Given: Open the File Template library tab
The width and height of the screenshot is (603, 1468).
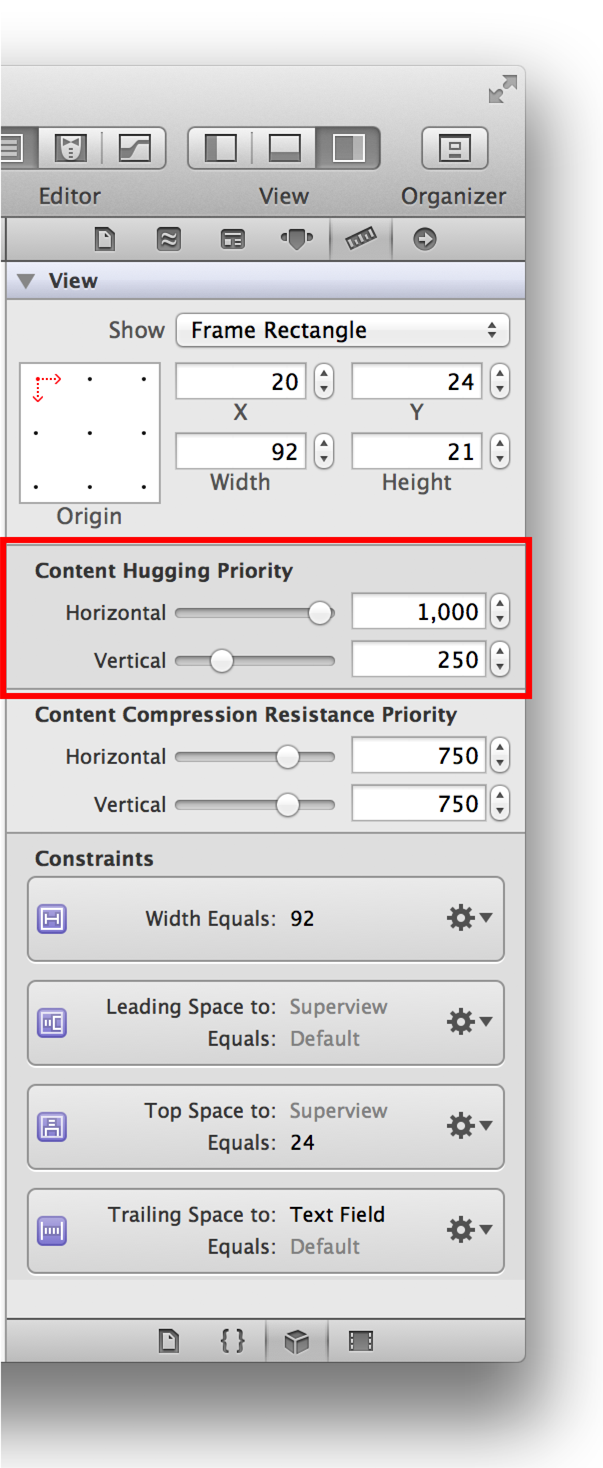Looking at the screenshot, I should tap(169, 1341).
